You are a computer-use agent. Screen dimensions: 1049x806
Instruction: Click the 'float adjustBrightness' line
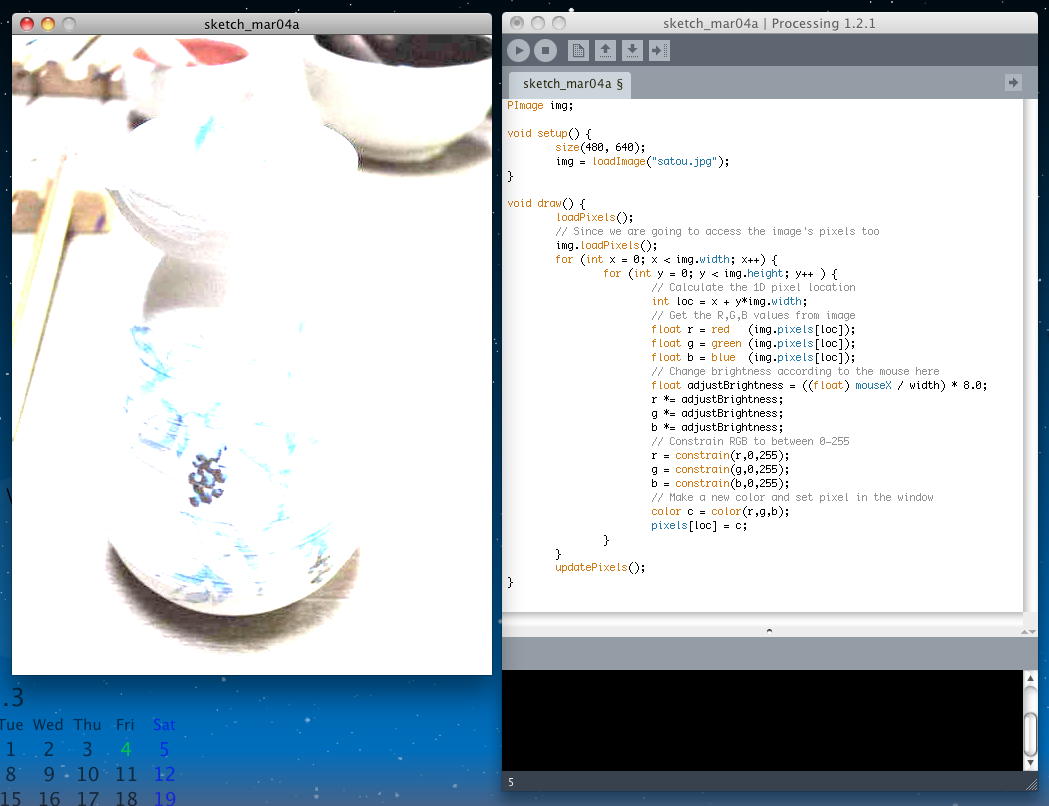(819, 386)
